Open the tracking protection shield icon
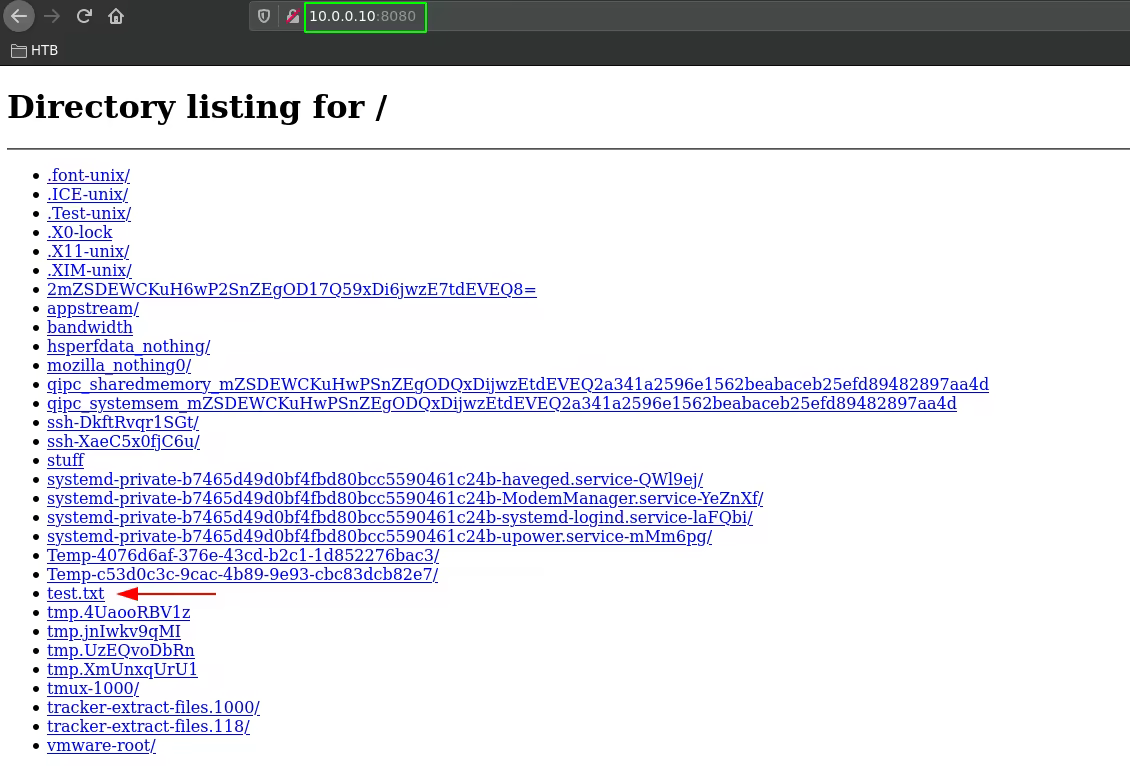 (264, 17)
